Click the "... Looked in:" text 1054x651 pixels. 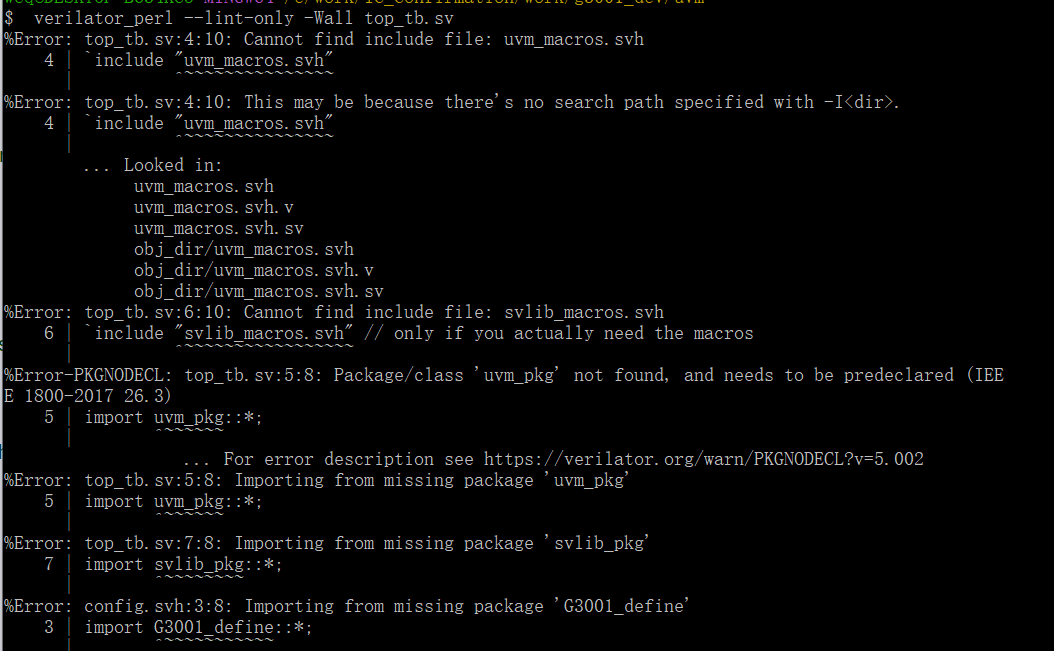[x=153, y=165]
